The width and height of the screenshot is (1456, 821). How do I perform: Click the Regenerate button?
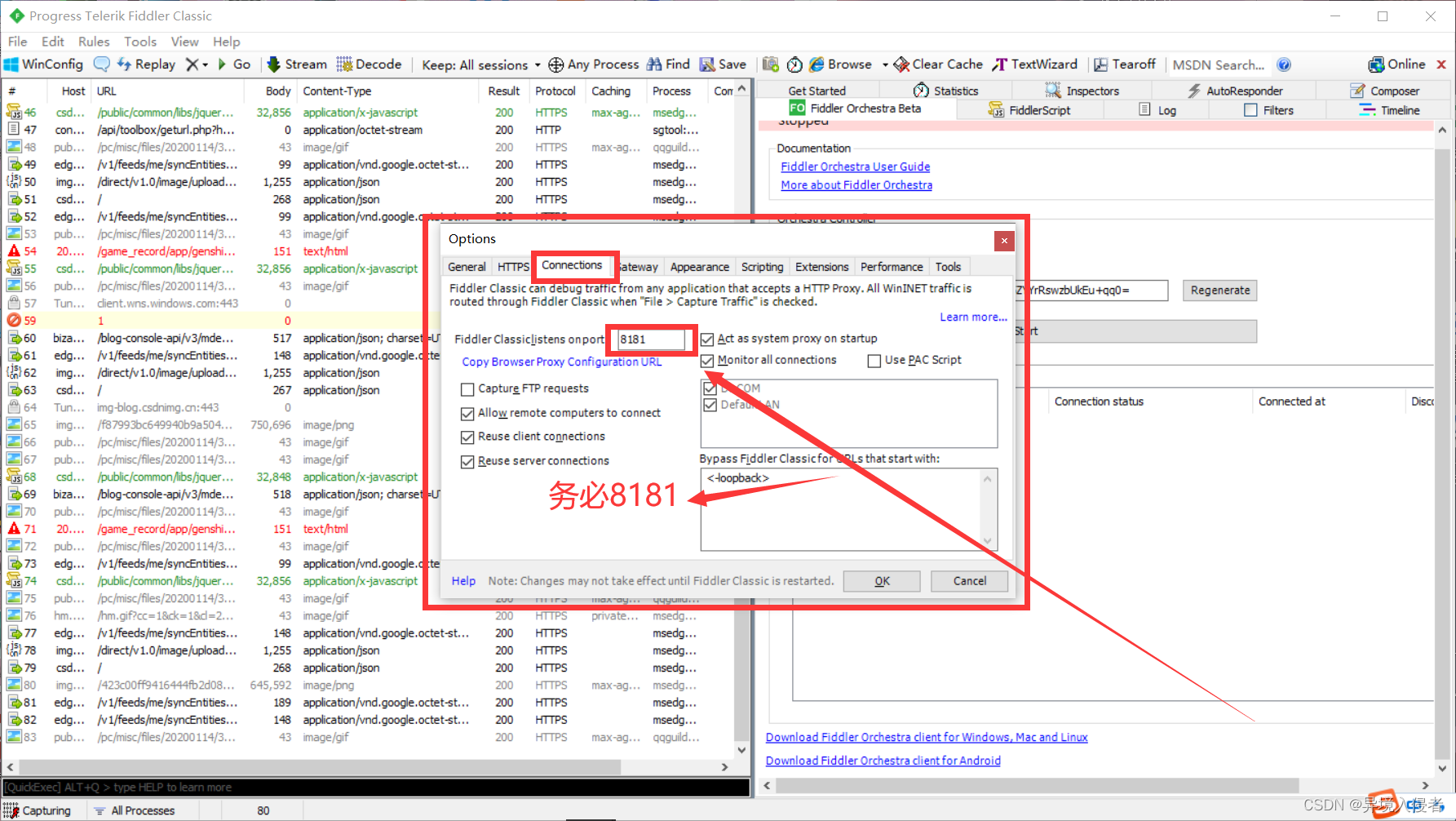(x=1219, y=291)
